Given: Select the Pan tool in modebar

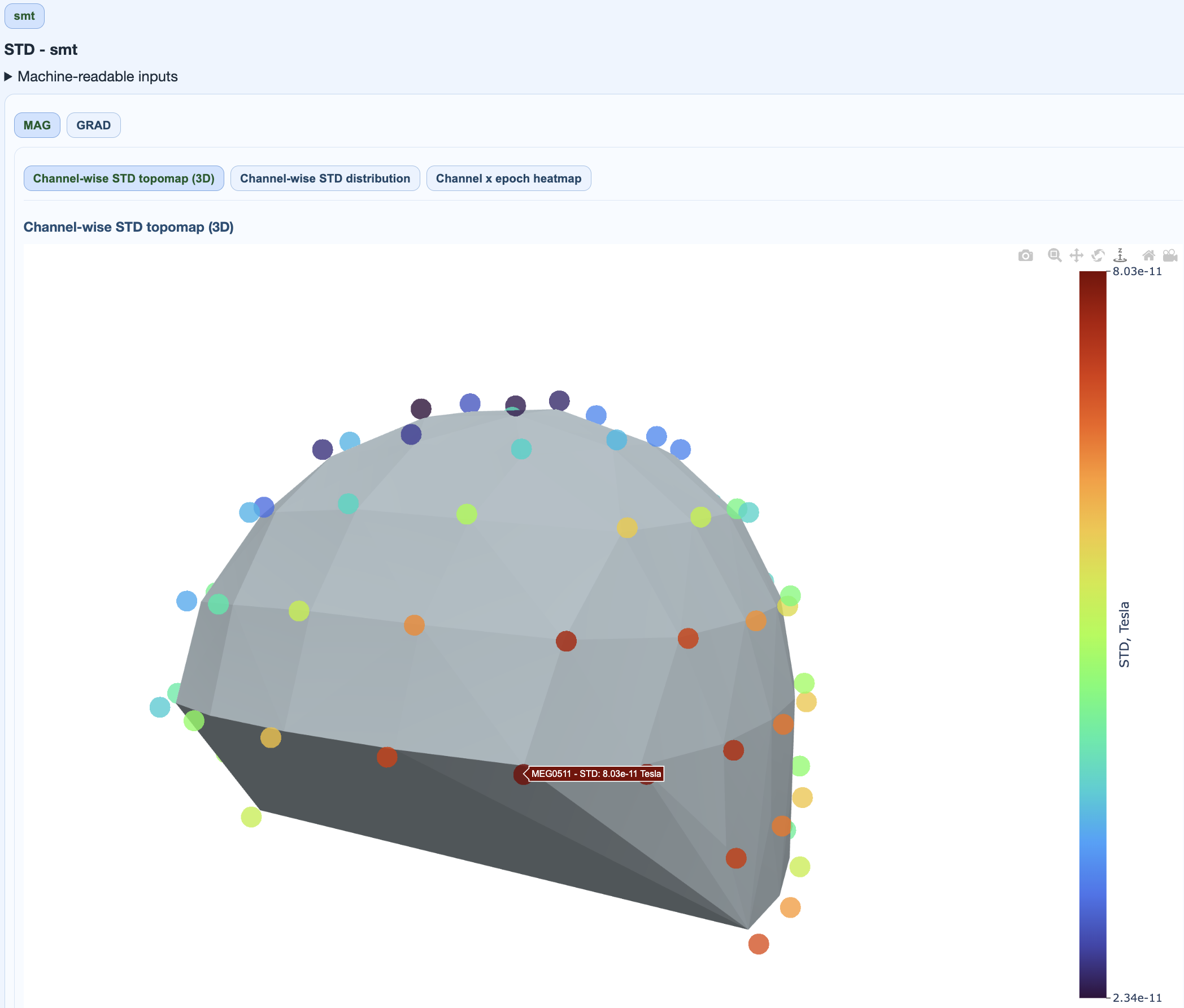Looking at the screenshot, I should [x=1076, y=255].
